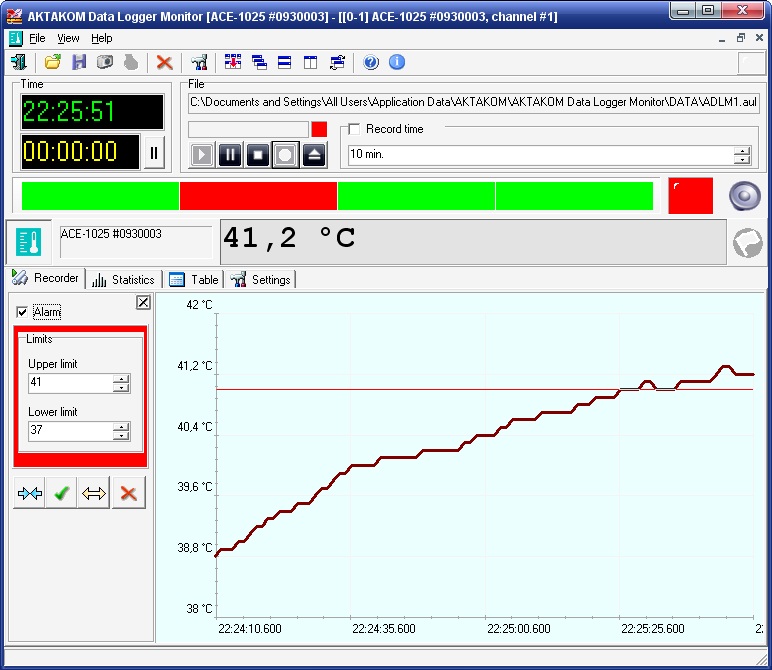The width and height of the screenshot is (772, 670).
Task: Click the speaker sound icon
Action: click(x=744, y=196)
